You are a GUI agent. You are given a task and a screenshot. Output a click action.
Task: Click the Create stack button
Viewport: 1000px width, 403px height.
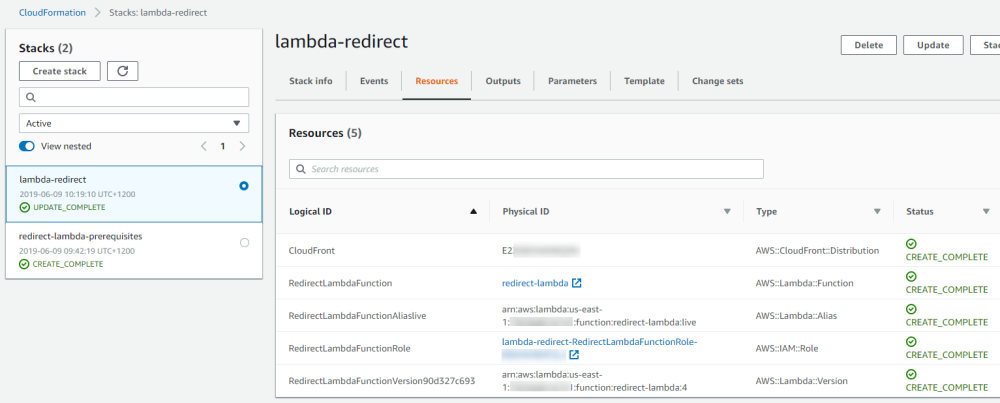pyautogui.click(x=60, y=71)
